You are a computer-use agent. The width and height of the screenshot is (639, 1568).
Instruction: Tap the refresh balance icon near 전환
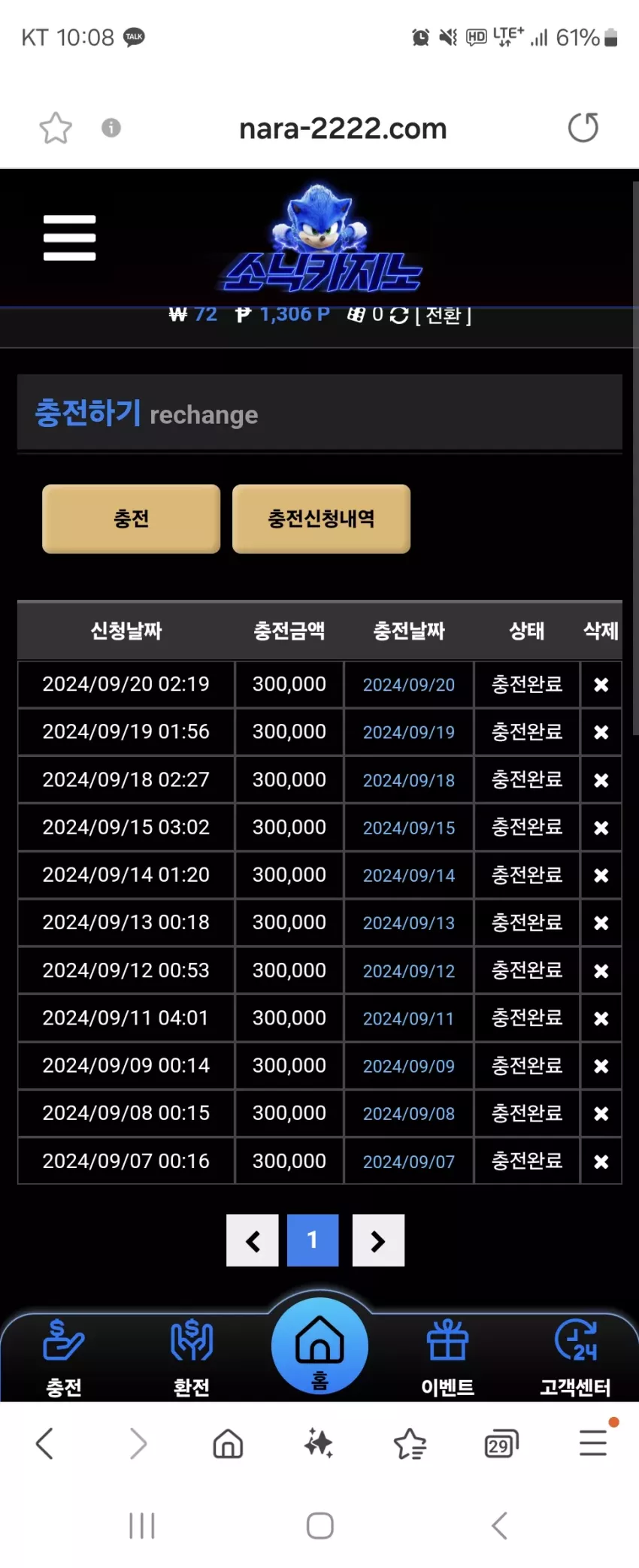coord(400,315)
